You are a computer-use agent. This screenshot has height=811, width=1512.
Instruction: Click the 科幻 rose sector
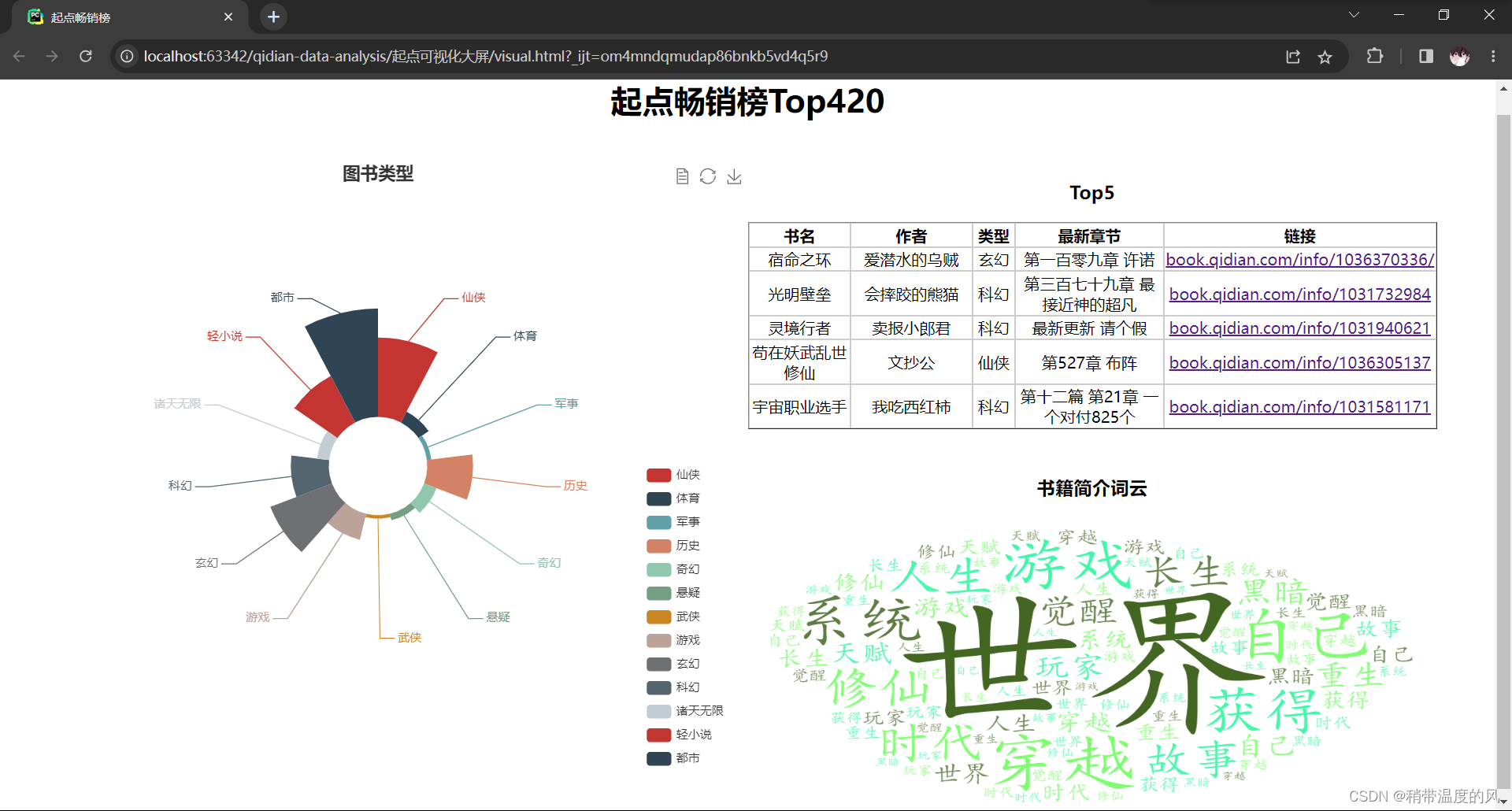pos(309,475)
